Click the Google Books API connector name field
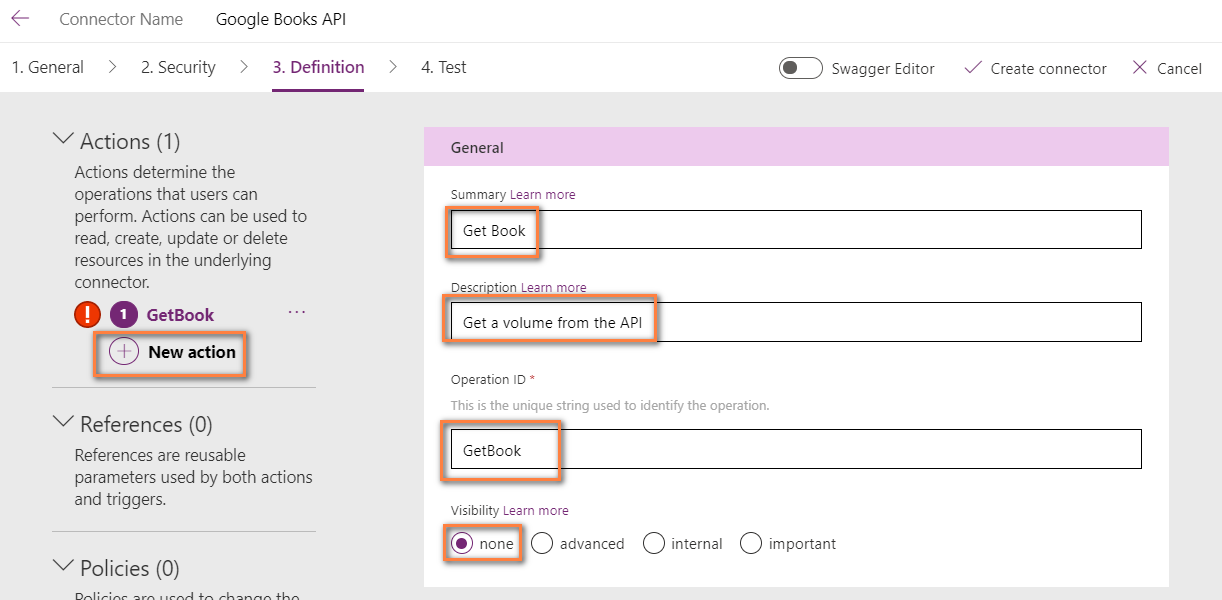The width and height of the screenshot is (1222, 600). [x=281, y=19]
